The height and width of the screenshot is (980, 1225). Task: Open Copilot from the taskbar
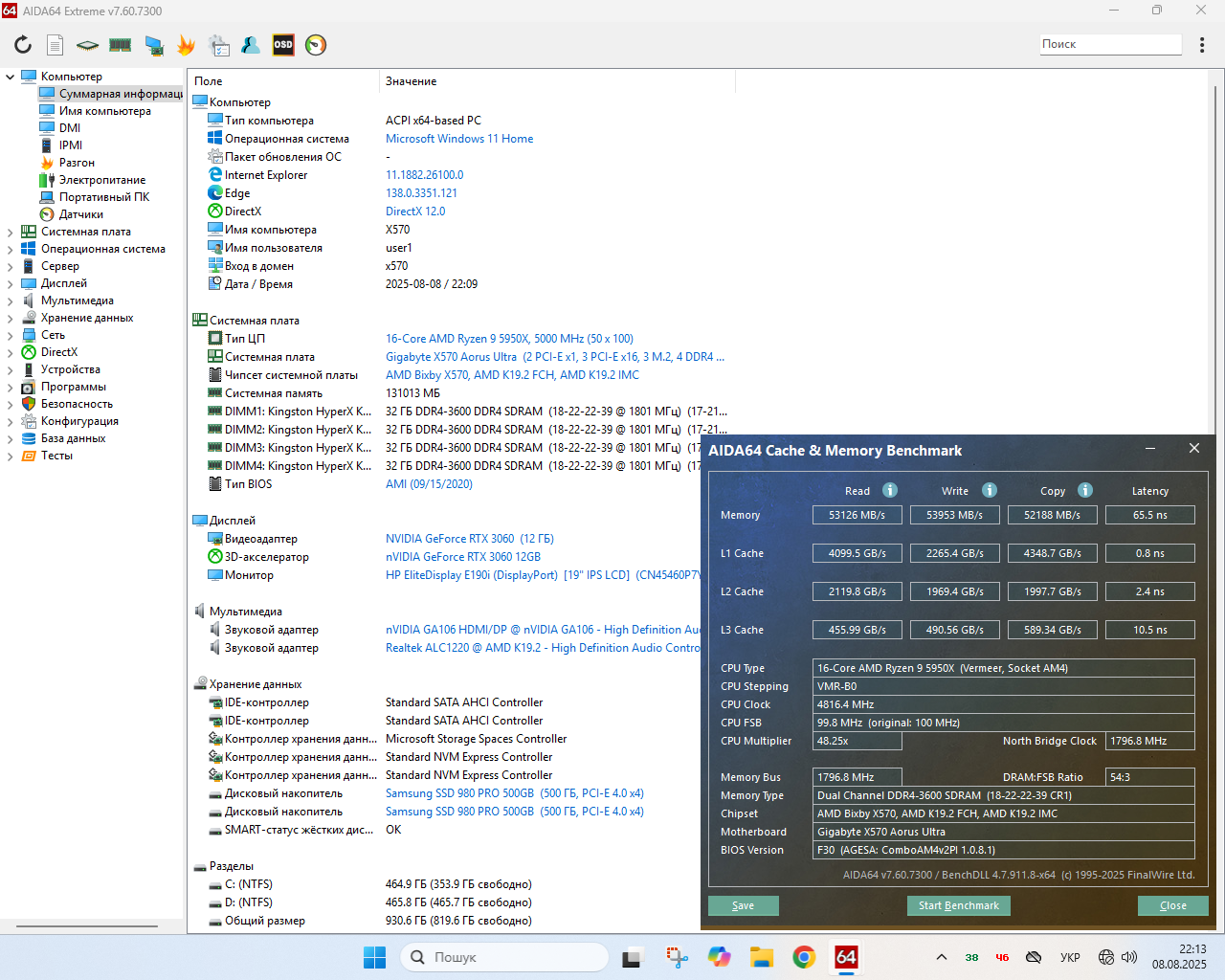720,957
